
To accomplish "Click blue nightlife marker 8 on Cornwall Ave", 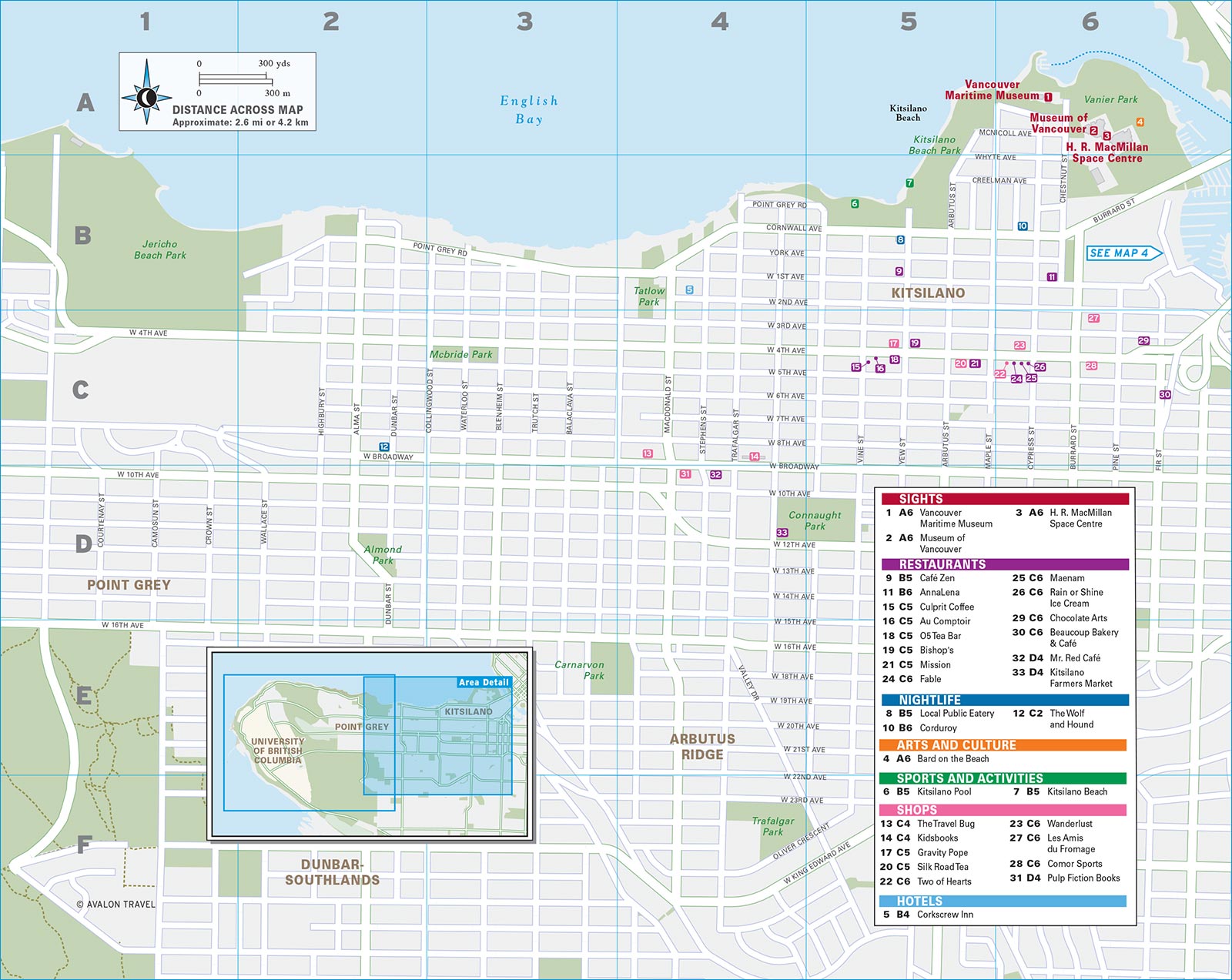I will click(900, 240).
